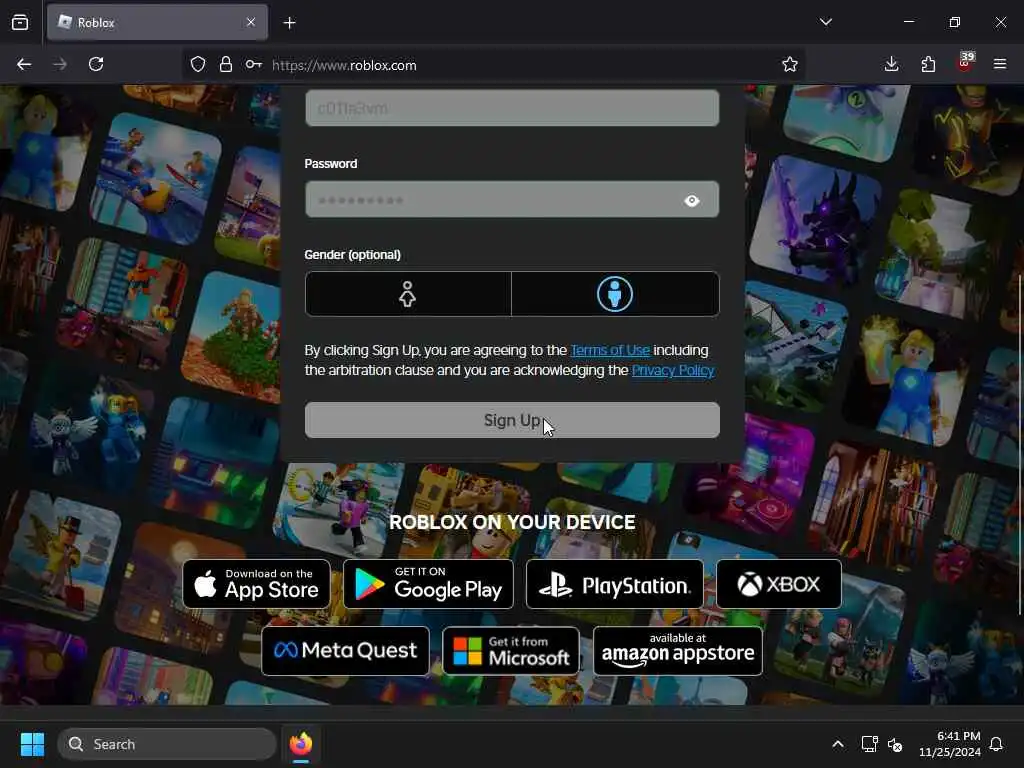Screen dimensions: 1024x768
Task: Click the roblox.com address bar
Action: point(496,65)
